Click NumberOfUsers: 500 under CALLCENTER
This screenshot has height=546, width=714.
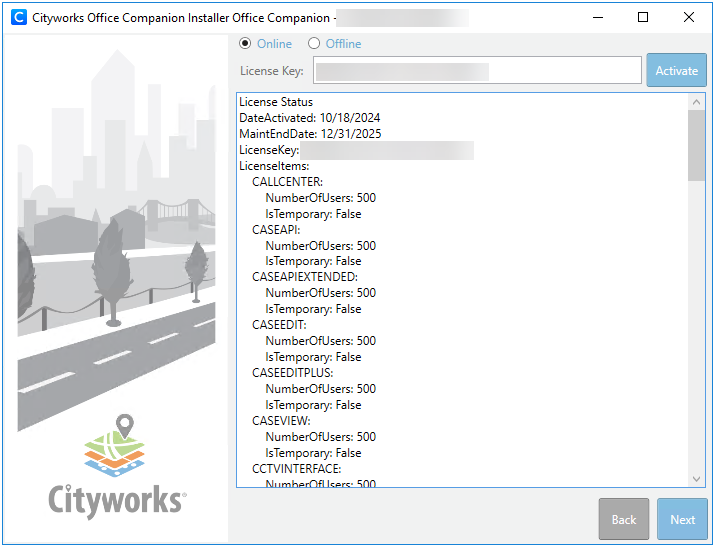tap(321, 198)
